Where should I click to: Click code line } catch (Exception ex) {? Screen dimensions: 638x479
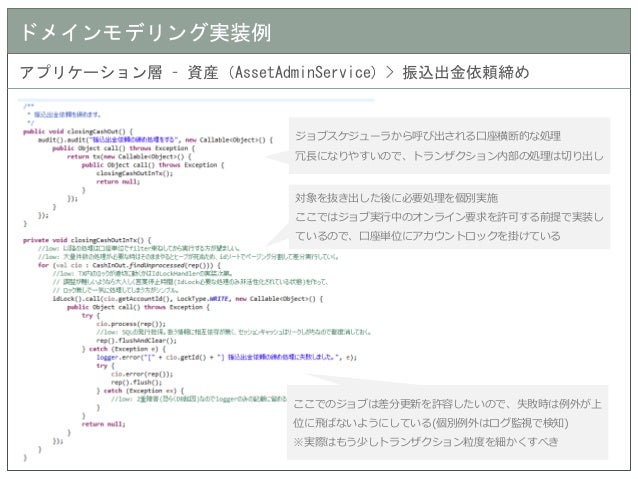coord(140,391)
